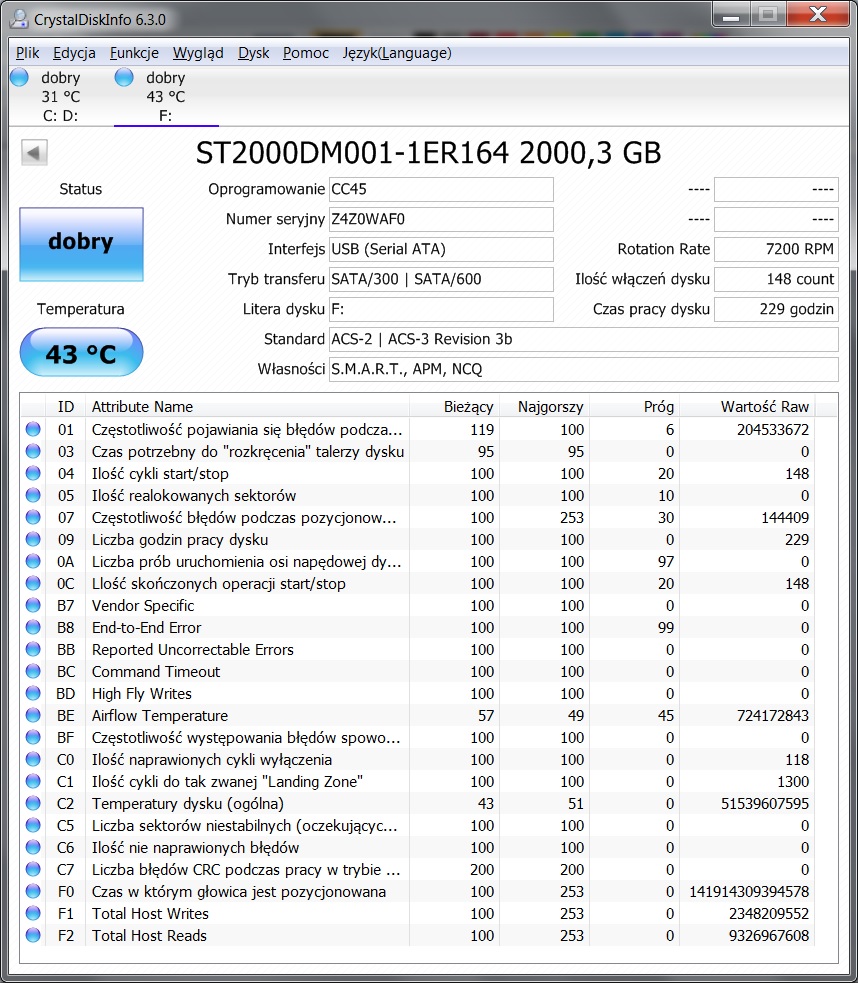Click the disk model title ST2000DM001-1ER164

[x=429, y=153]
